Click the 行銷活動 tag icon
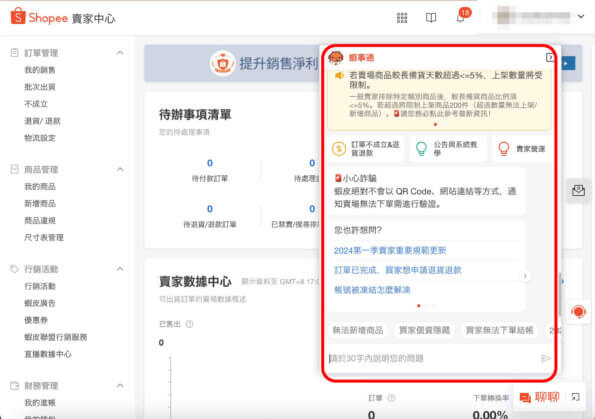Viewport: 595px width, 419px height. (x=14, y=269)
